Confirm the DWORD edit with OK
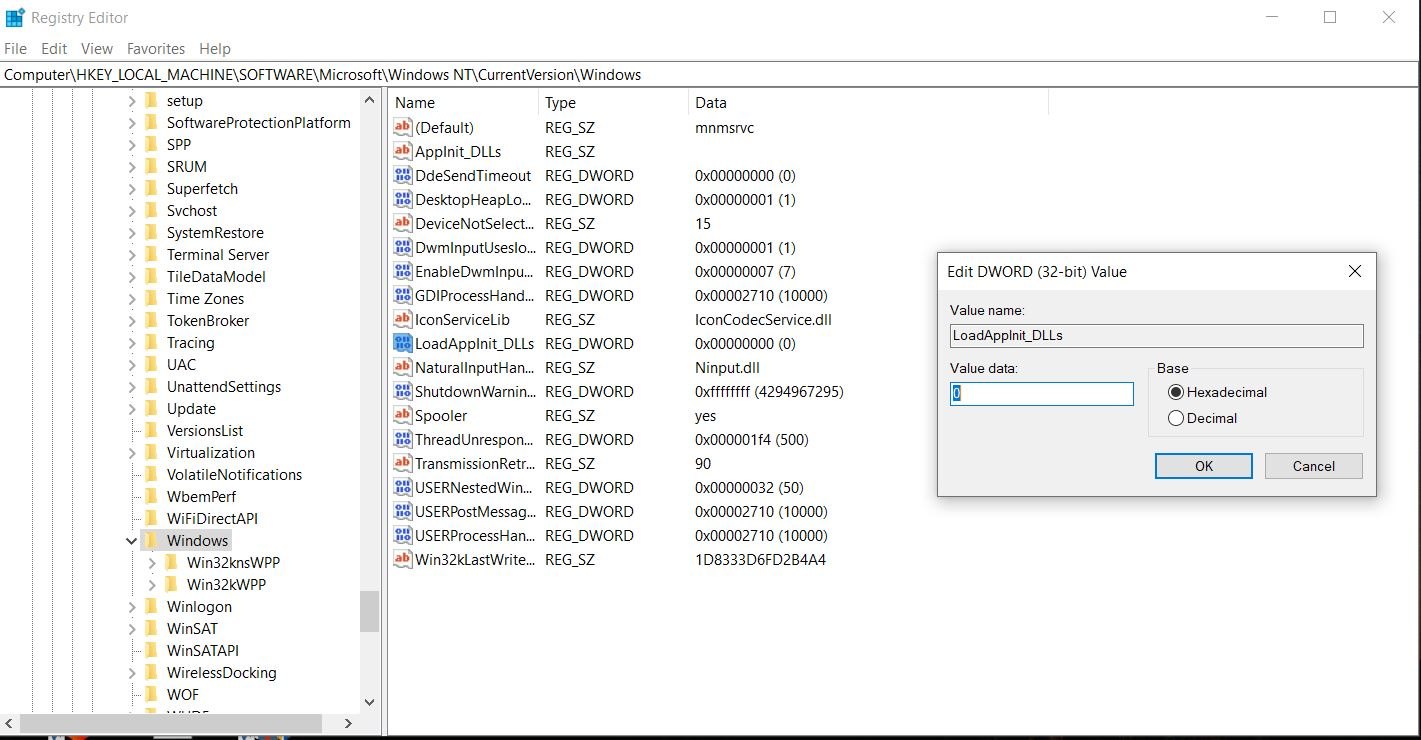Screen dimensions: 1421x740 point(1204,466)
